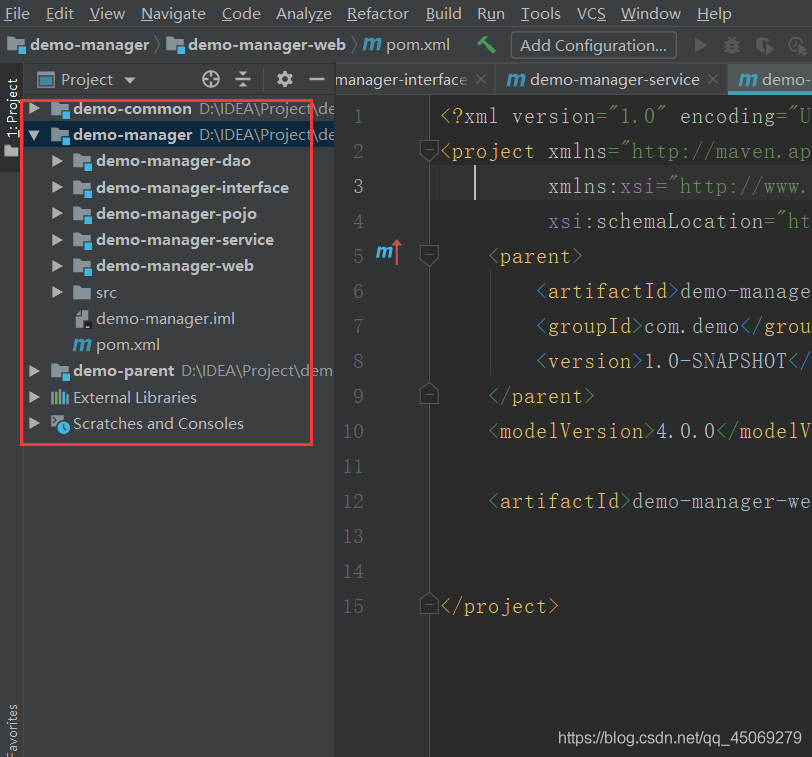
Task: Click the Collapse All icon in Project panel
Action: (x=244, y=80)
